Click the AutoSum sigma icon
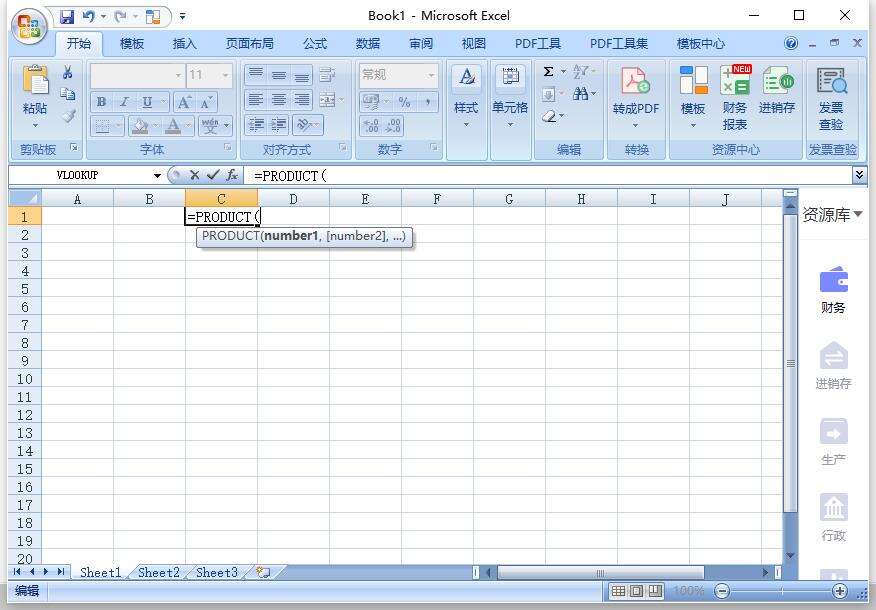This screenshot has width=876, height=610. point(549,72)
